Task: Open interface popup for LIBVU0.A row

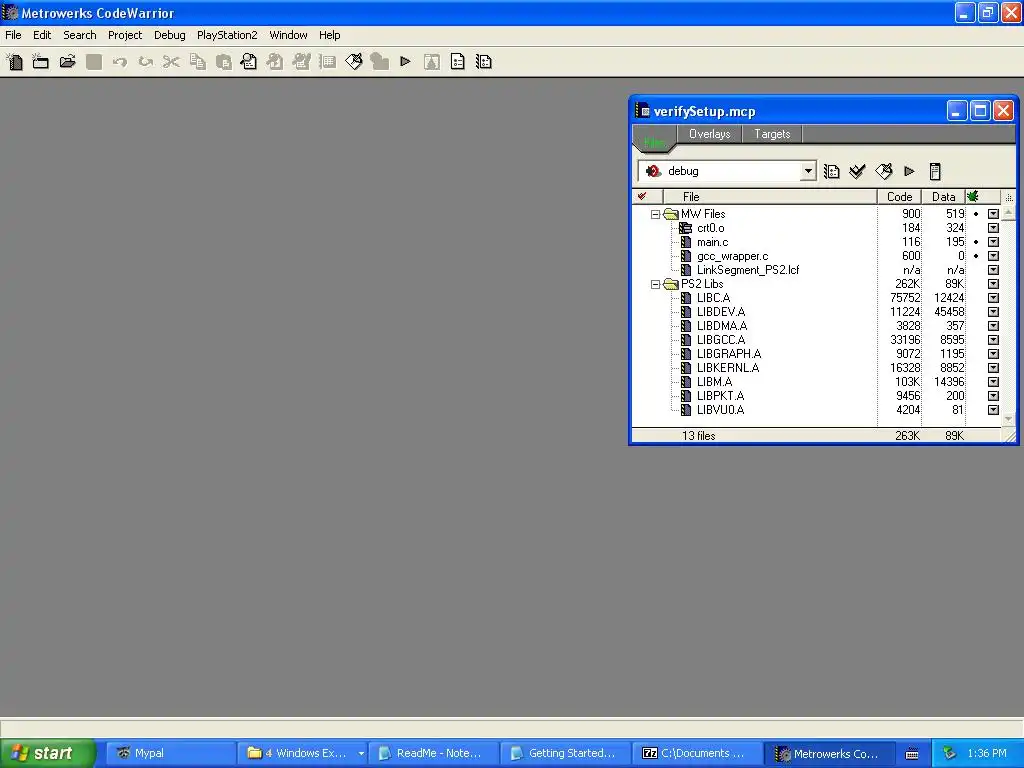Action: (x=993, y=410)
